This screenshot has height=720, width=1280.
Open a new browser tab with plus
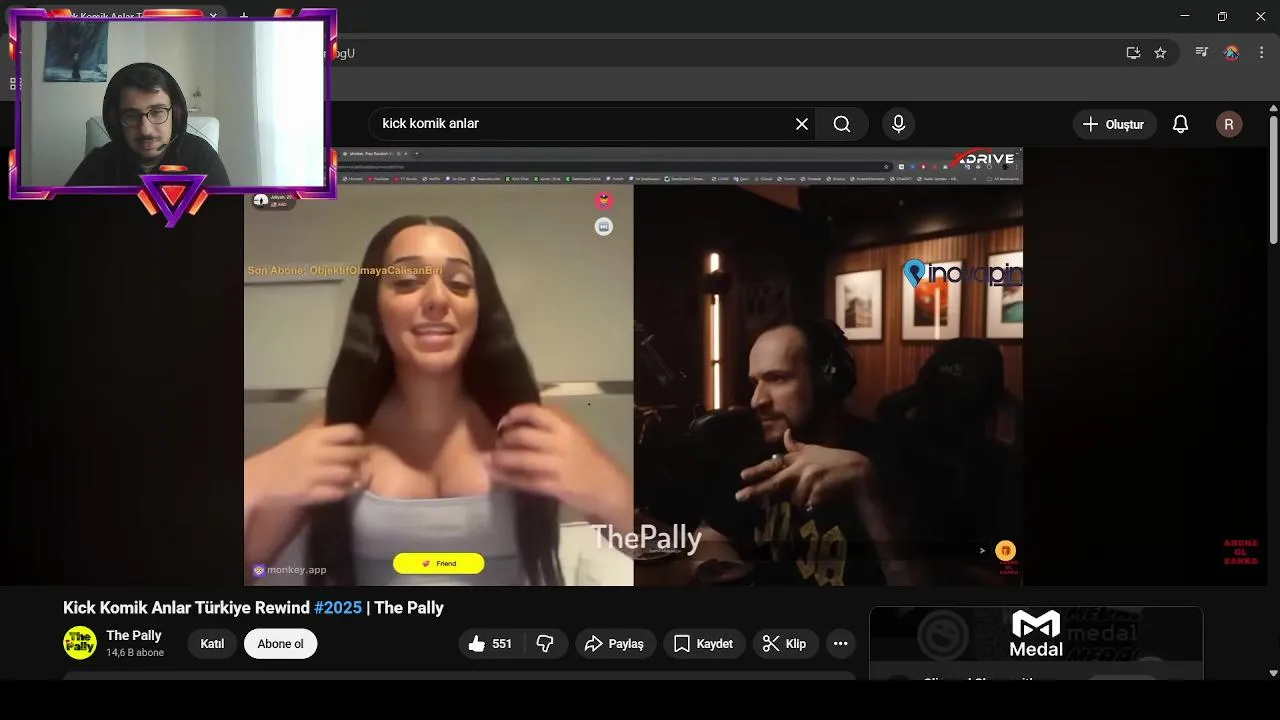[244, 16]
